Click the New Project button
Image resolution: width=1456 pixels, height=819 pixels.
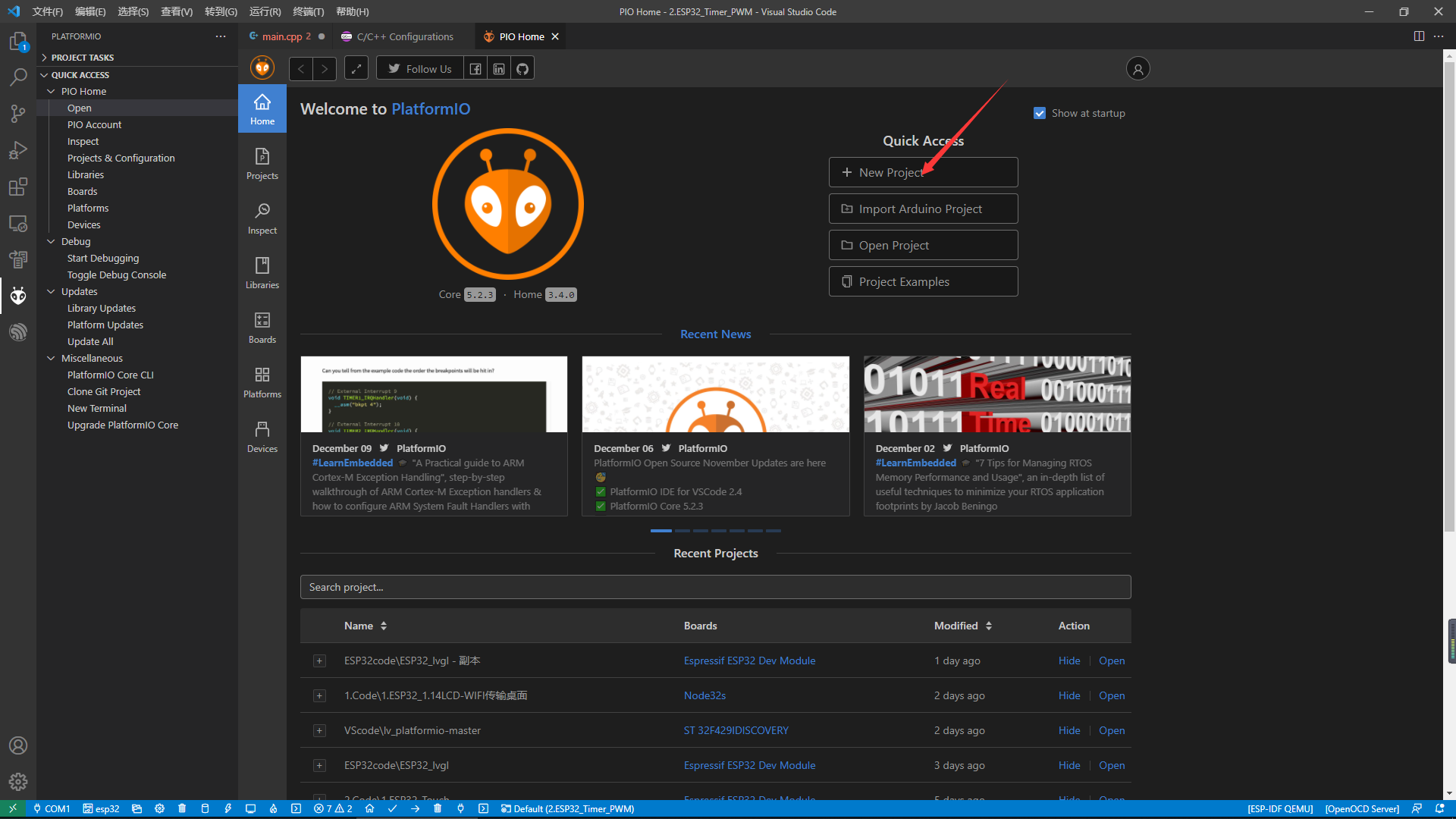tap(923, 172)
